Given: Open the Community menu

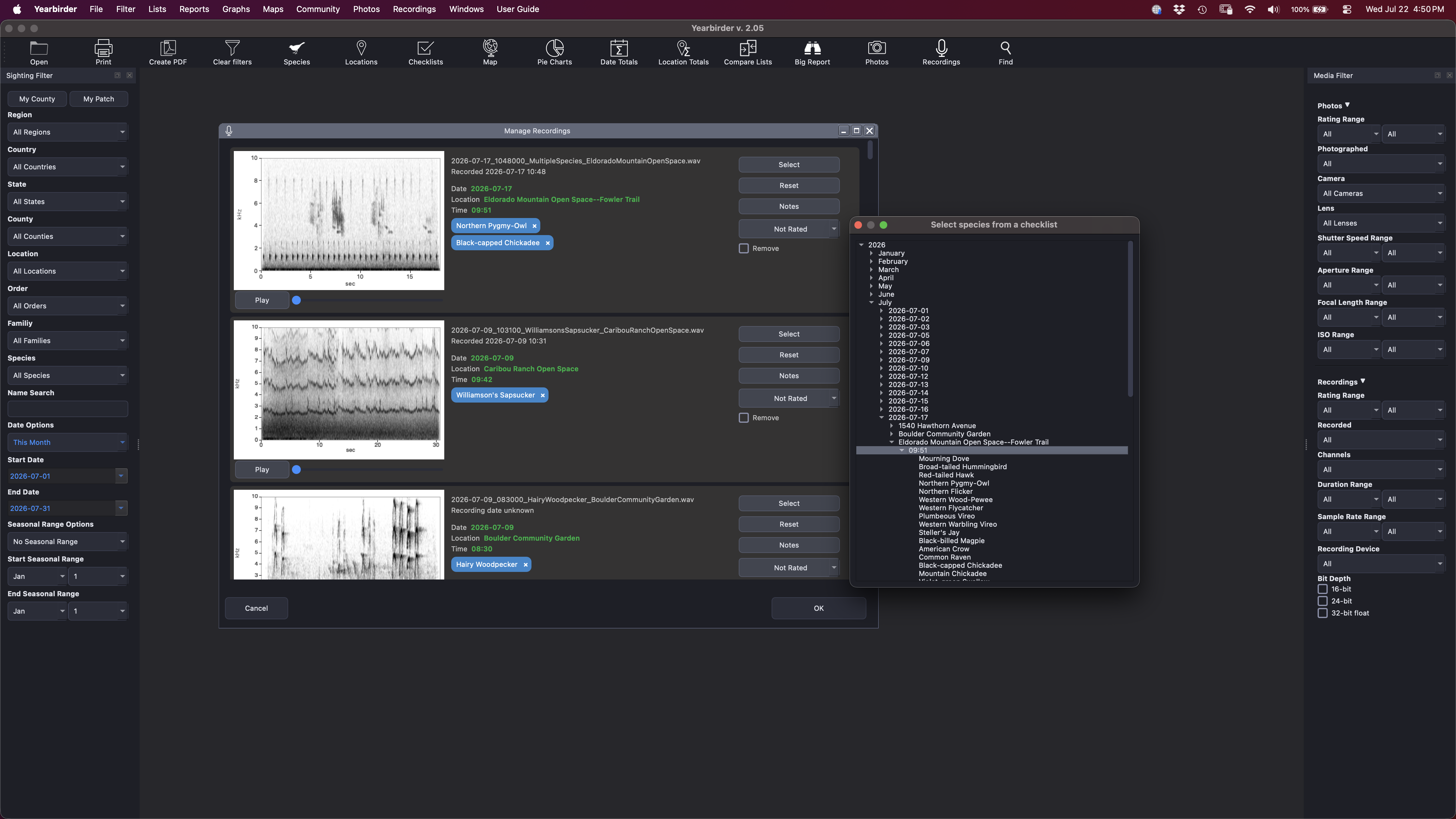Looking at the screenshot, I should (318, 9).
